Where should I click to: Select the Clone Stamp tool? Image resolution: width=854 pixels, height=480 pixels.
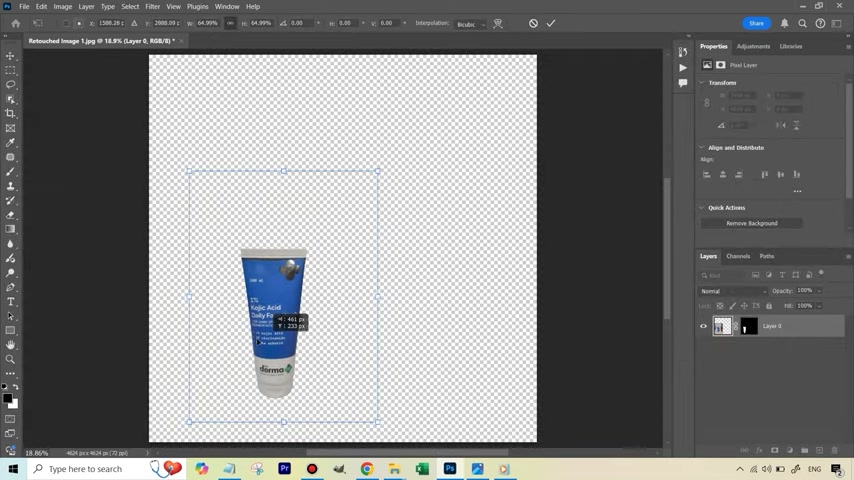click(10, 186)
